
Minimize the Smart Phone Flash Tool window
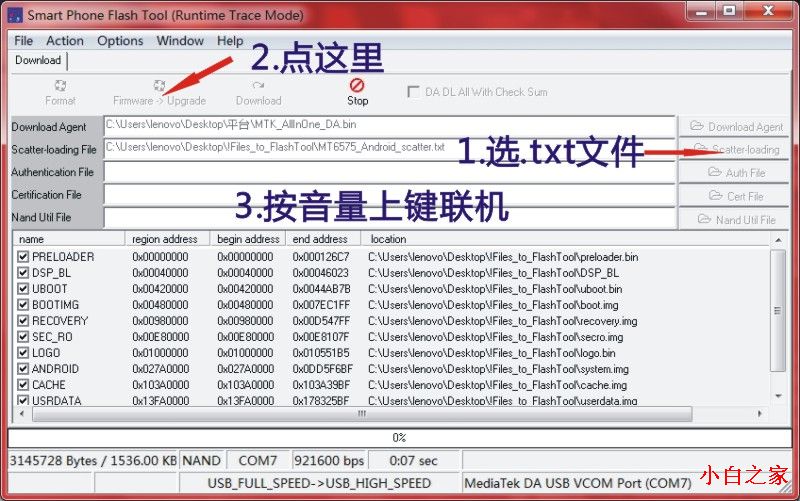pos(702,11)
